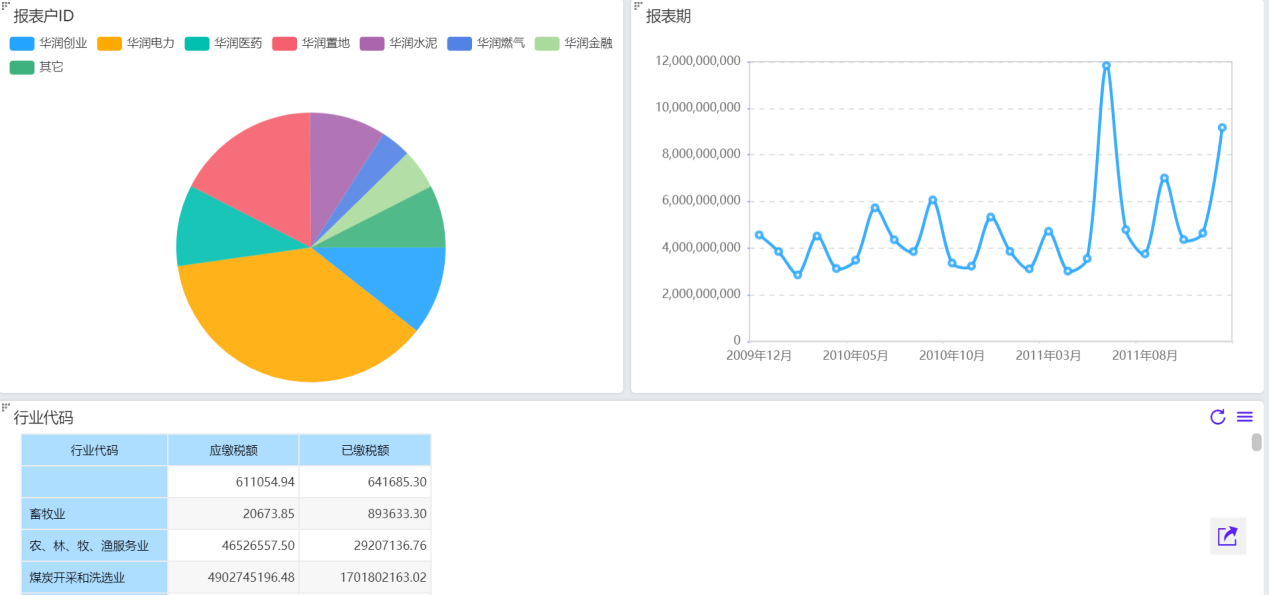Viewport: 1269px width, 595px height.
Task: Sort by the 已缴税额 column header
Action: pos(365,450)
